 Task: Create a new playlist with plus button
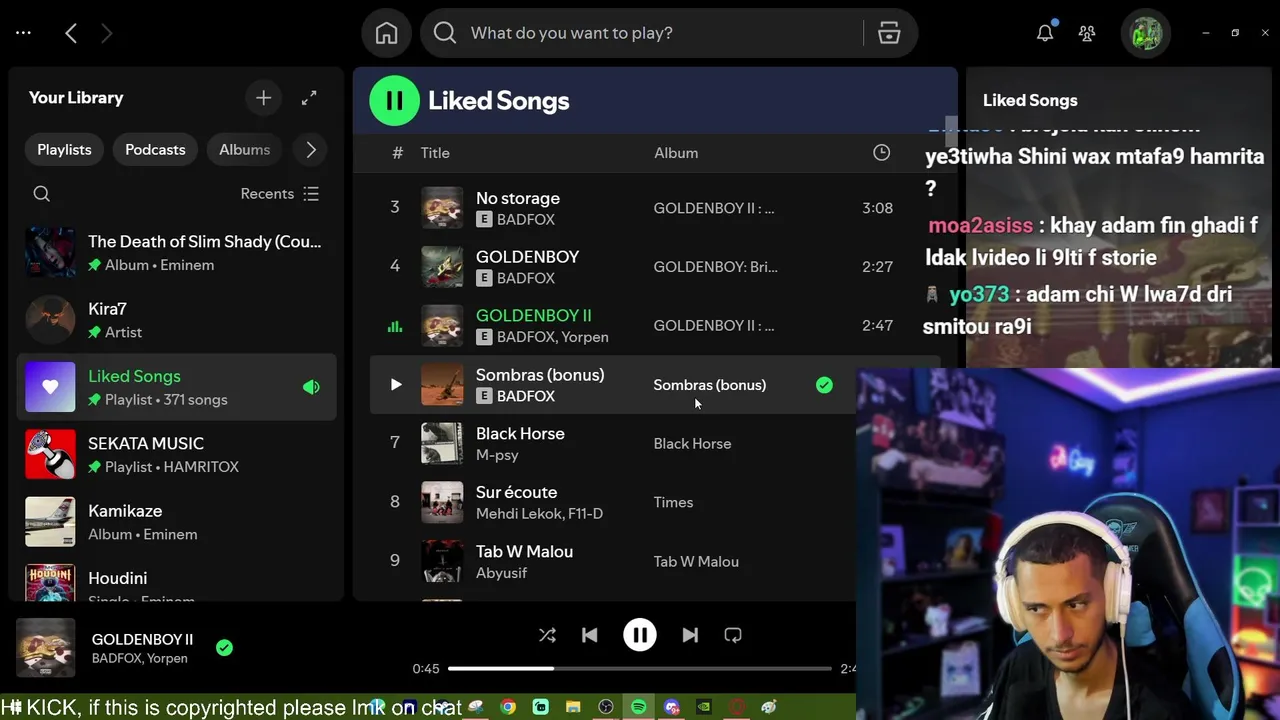(x=263, y=97)
